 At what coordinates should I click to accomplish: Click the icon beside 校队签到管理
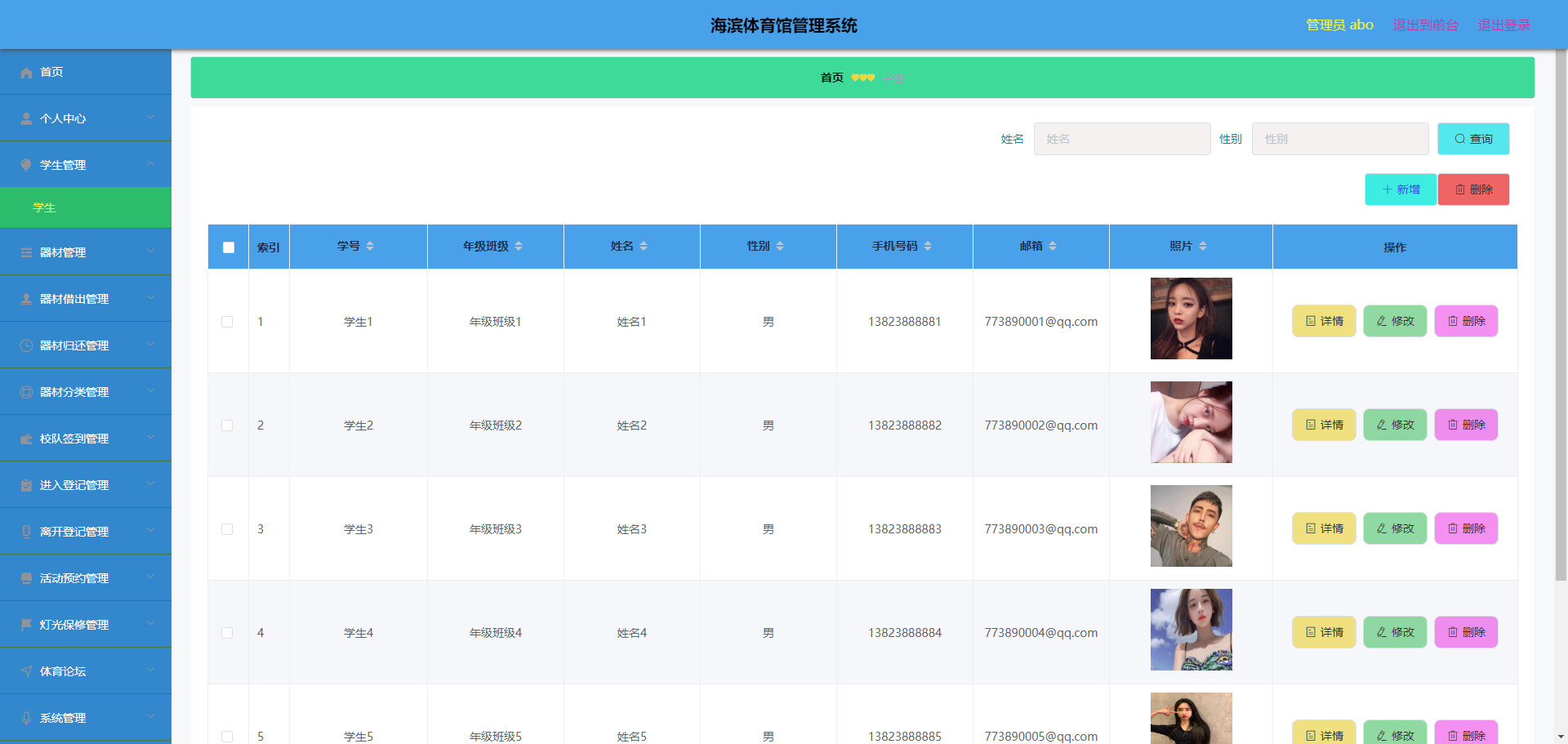[26, 439]
